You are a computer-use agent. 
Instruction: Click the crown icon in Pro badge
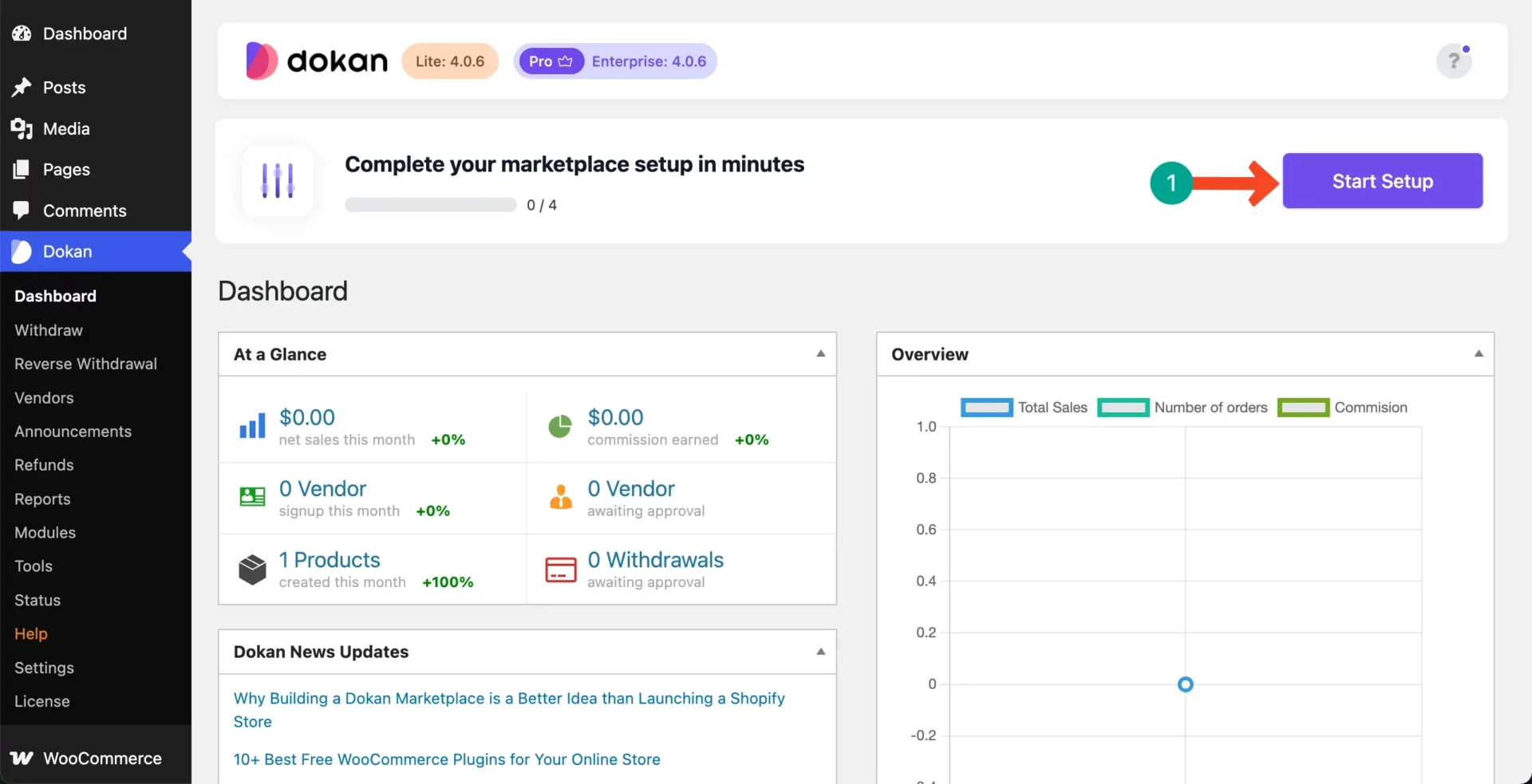(565, 61)
